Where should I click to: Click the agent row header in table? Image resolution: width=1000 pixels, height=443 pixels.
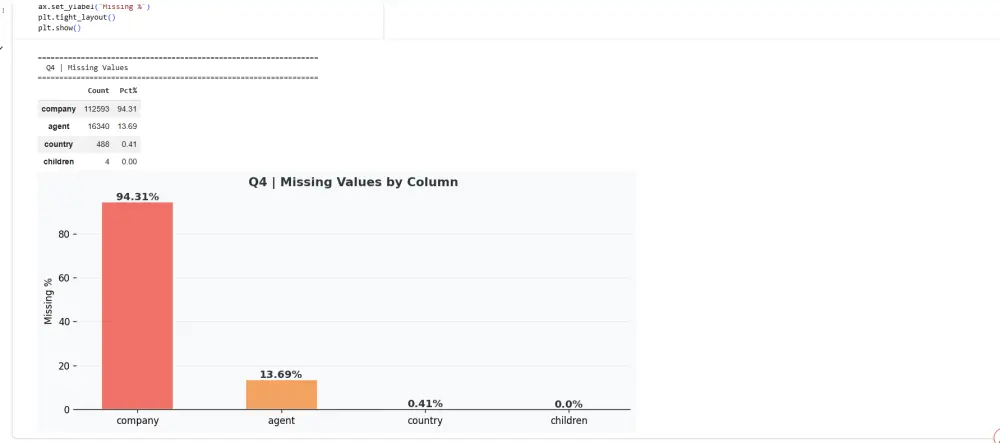click(x=58, y=126)
